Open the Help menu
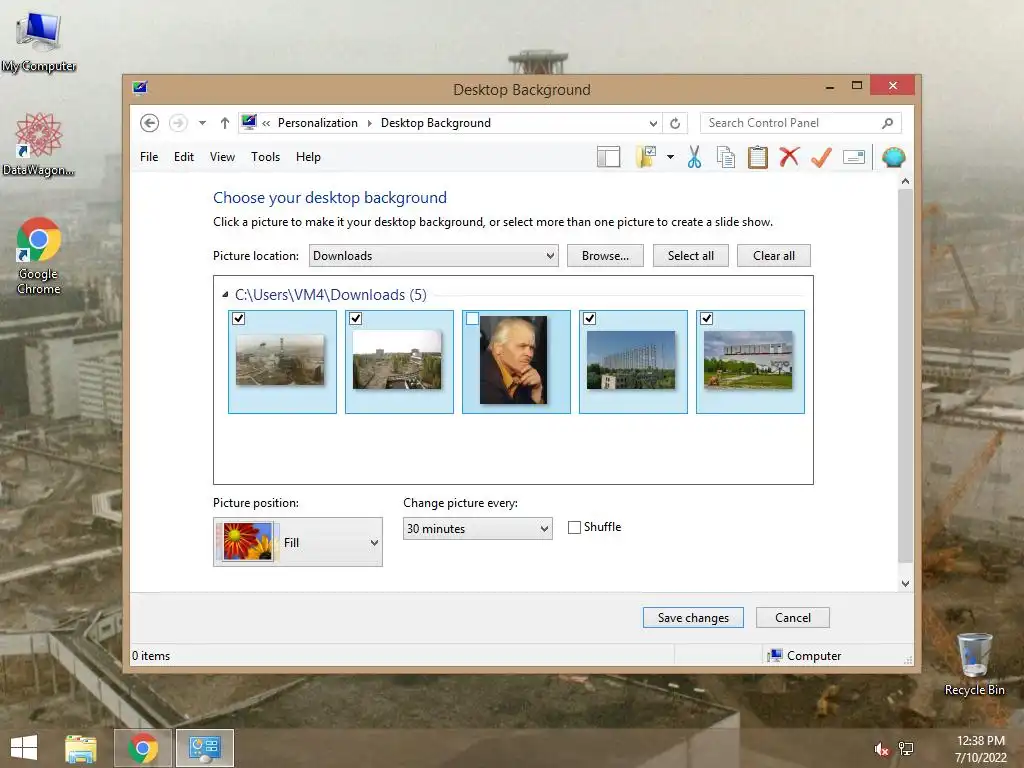 click(308, 157)
